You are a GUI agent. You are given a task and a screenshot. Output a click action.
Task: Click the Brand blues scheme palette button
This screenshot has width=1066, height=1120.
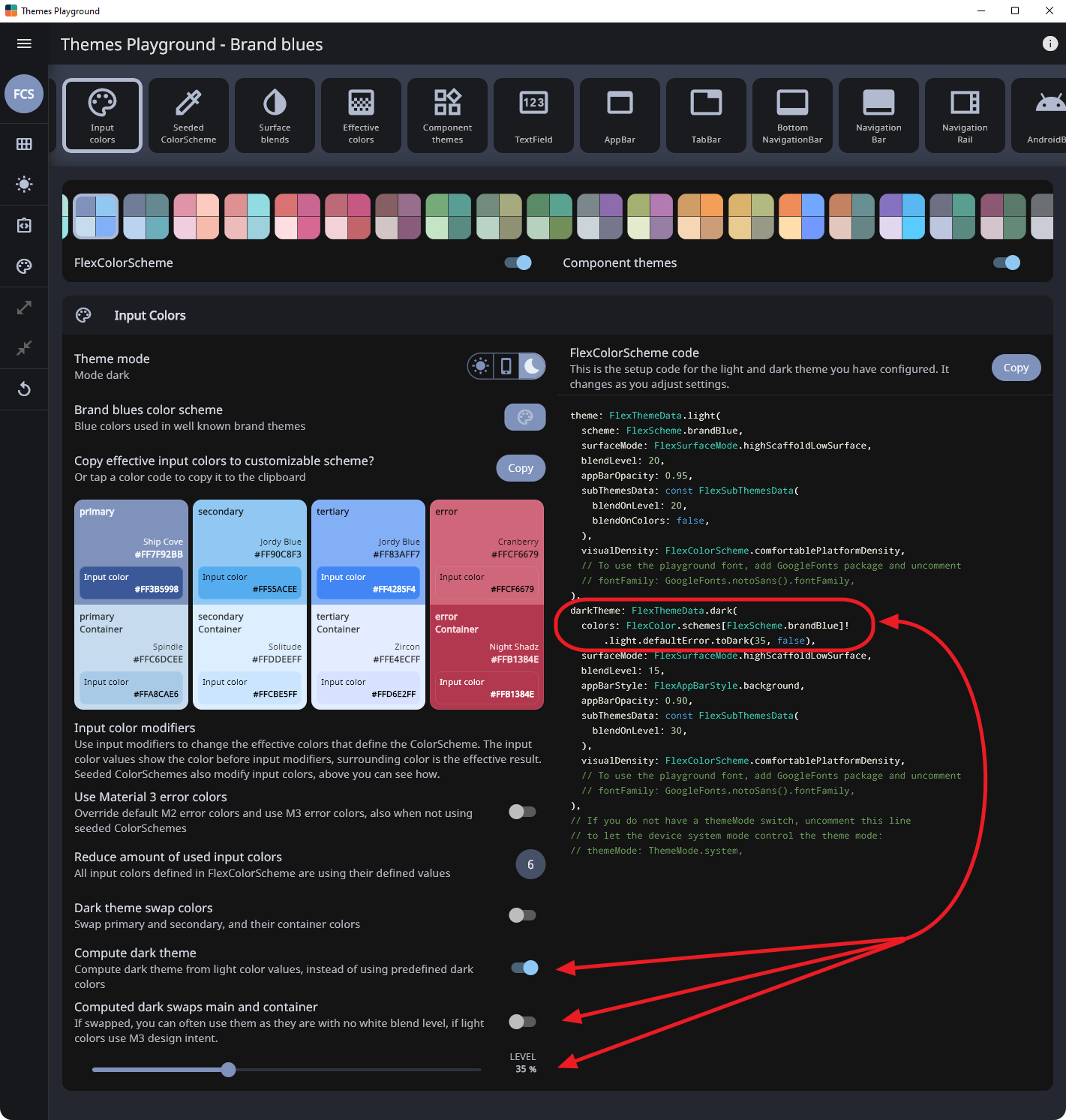click(525, 417)
